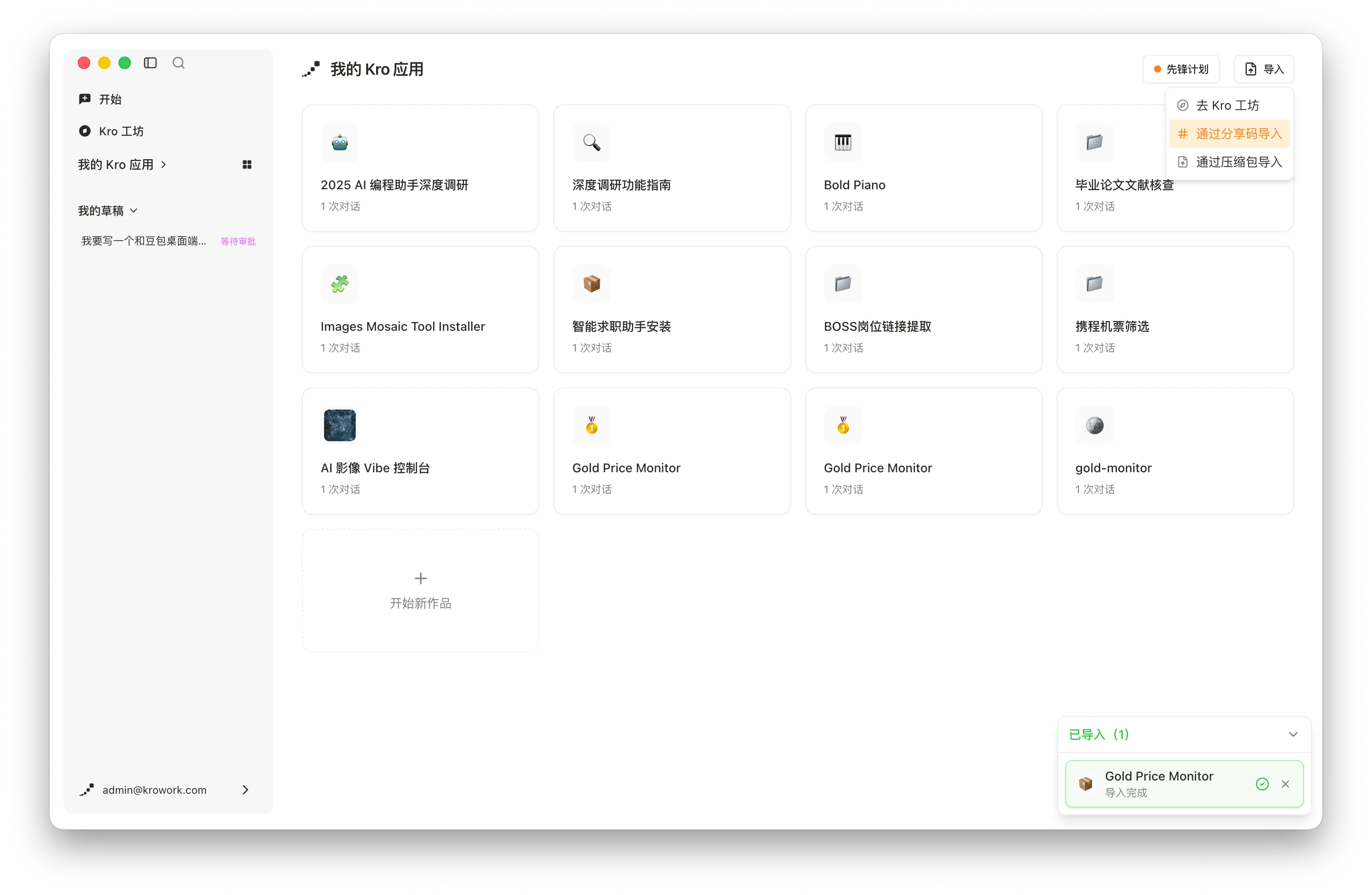Click the magnifier icon on 深度调研功能指南 card
The height and width of the screenshot is (895, 1372).
[x=591, y=142]
